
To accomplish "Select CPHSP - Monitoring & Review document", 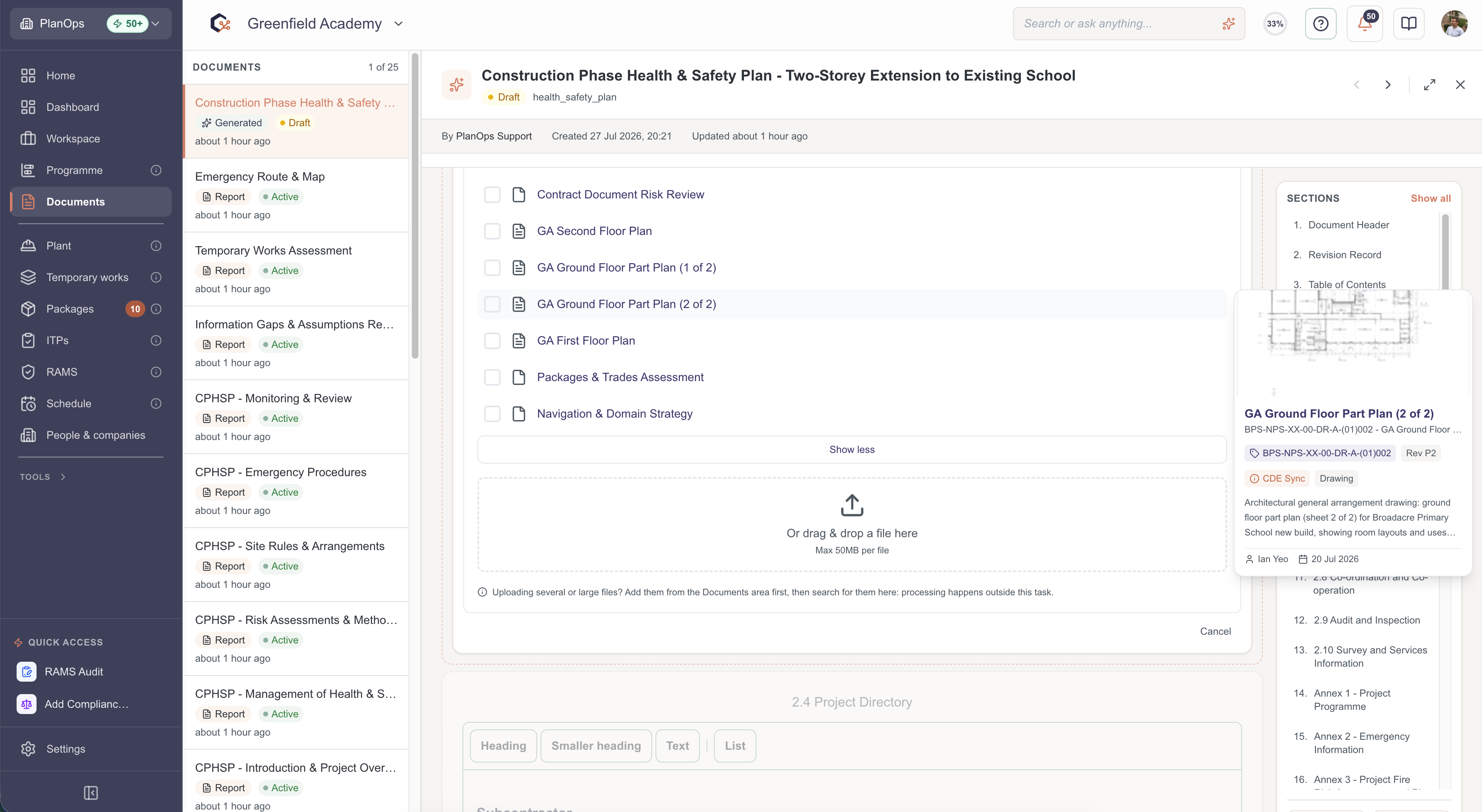I will 296,417.
